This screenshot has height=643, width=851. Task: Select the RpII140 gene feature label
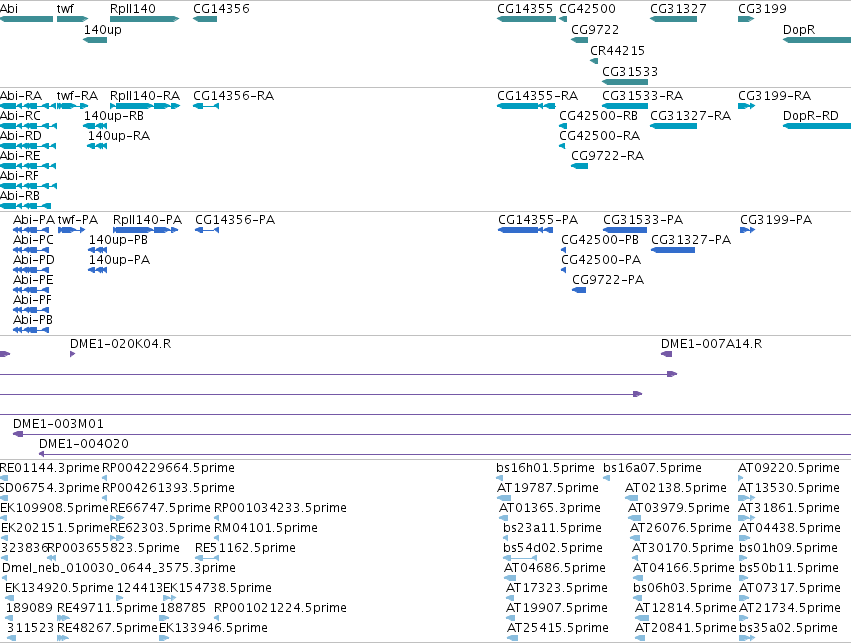click(x=132, y=9)
